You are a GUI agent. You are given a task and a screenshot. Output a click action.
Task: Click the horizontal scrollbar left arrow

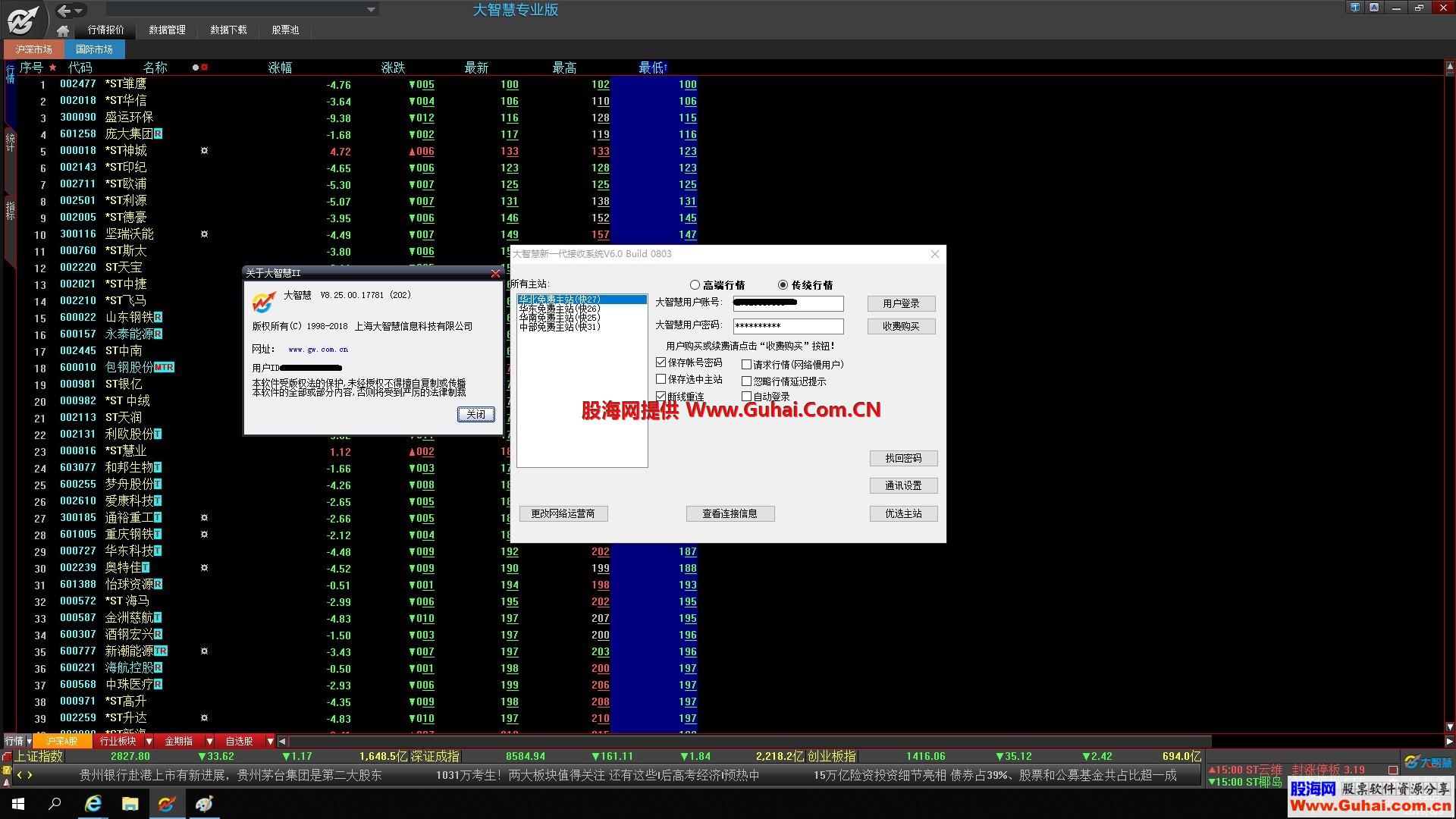(282, 741)
